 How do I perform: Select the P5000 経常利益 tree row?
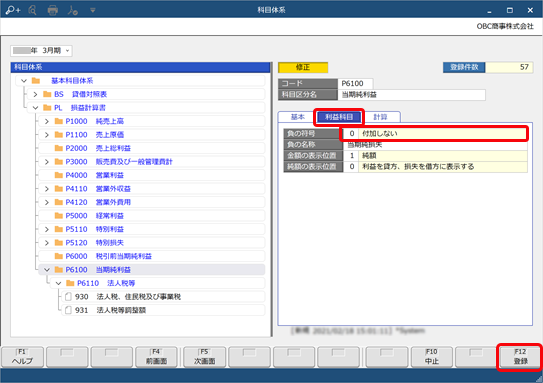coord(152,216)
